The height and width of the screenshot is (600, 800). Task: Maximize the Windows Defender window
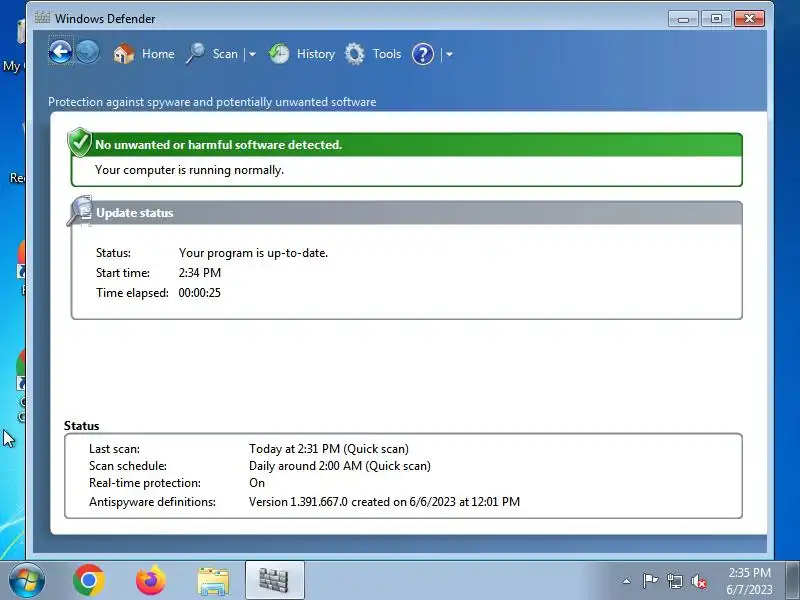716,19
